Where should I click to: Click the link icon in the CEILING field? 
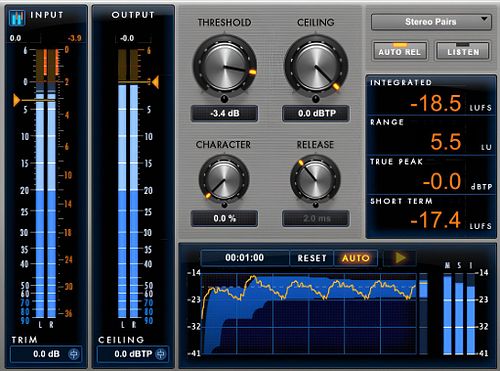tap(161, 354)
